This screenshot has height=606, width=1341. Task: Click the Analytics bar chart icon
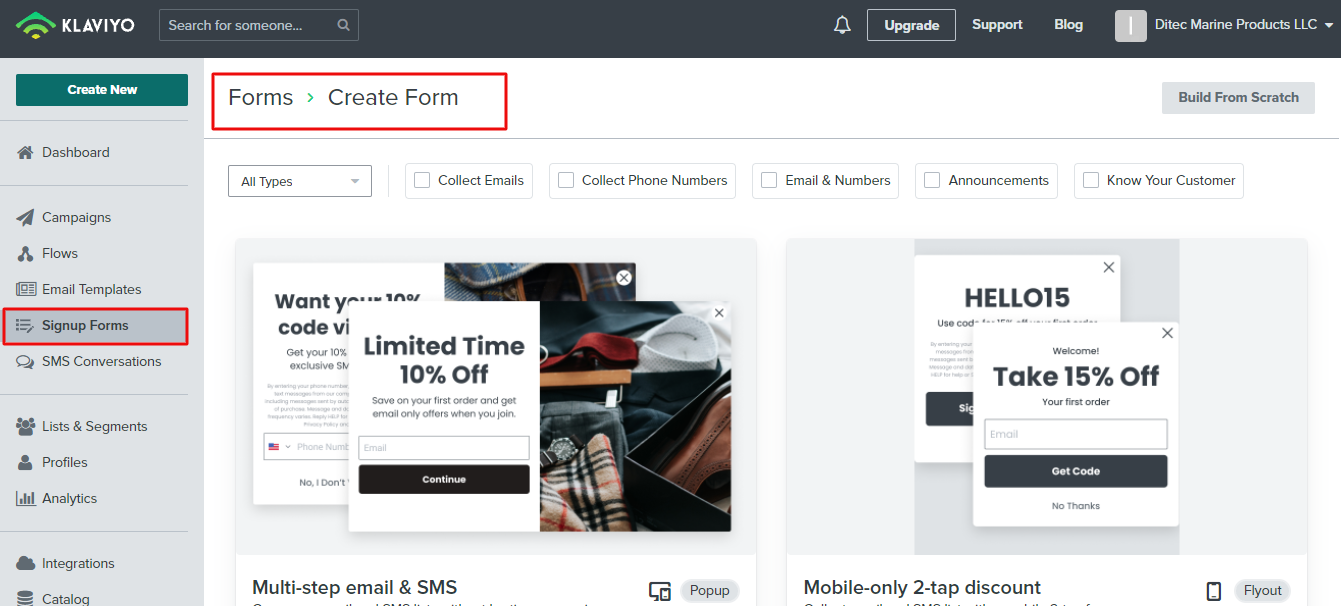coord(26,499)
